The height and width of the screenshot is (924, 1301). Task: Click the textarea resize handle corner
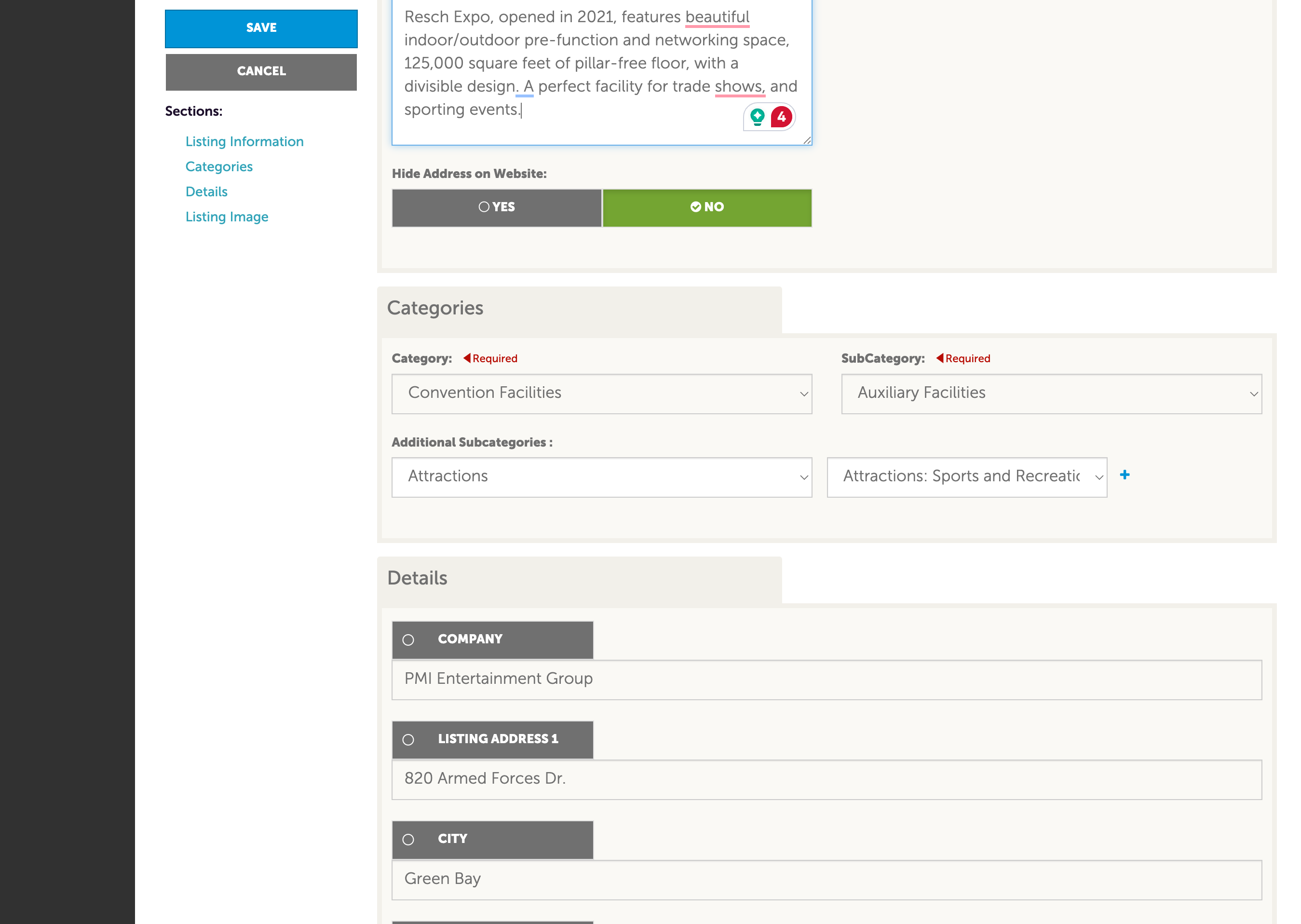point(806,140)
